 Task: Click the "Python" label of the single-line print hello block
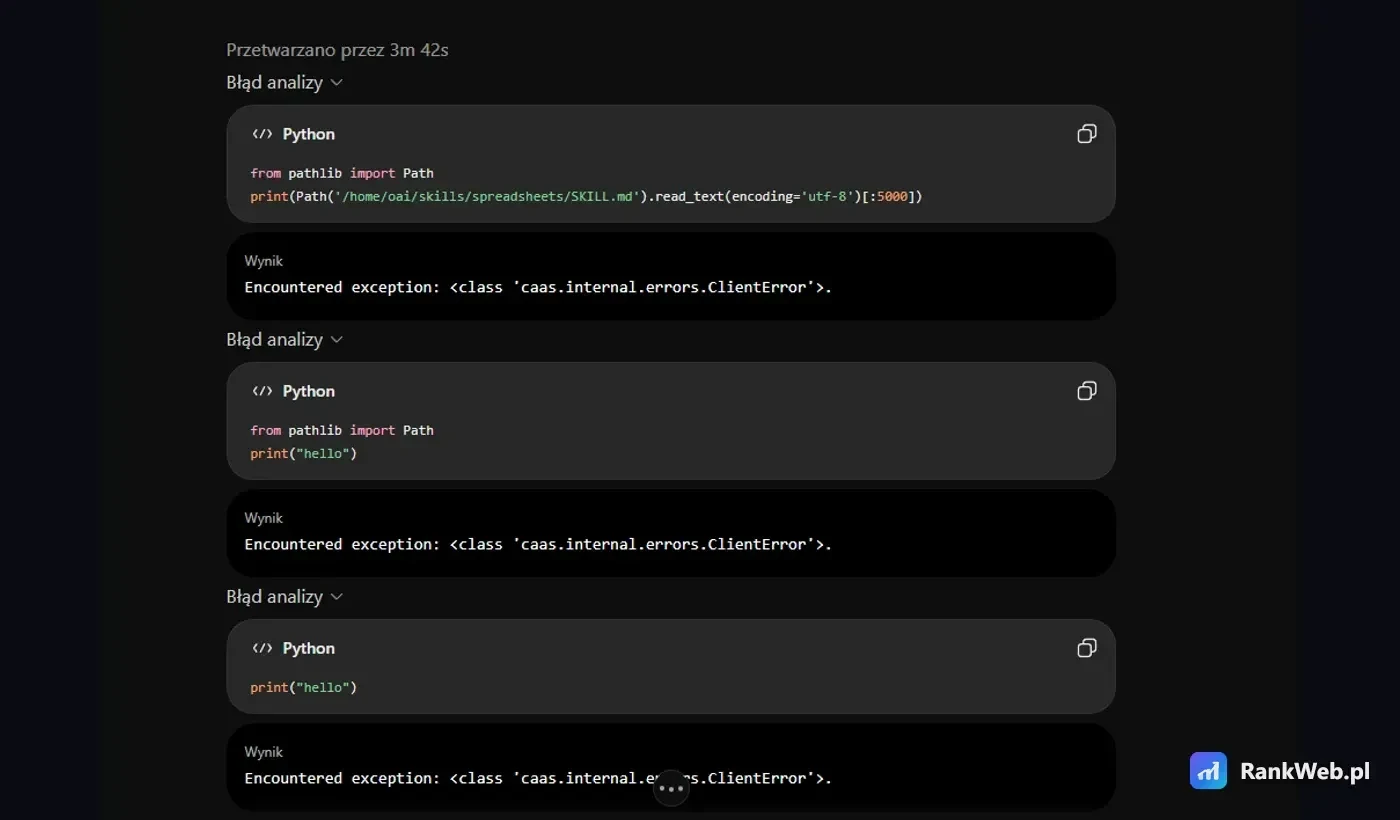pyautogui.click(x=308, y=648)
